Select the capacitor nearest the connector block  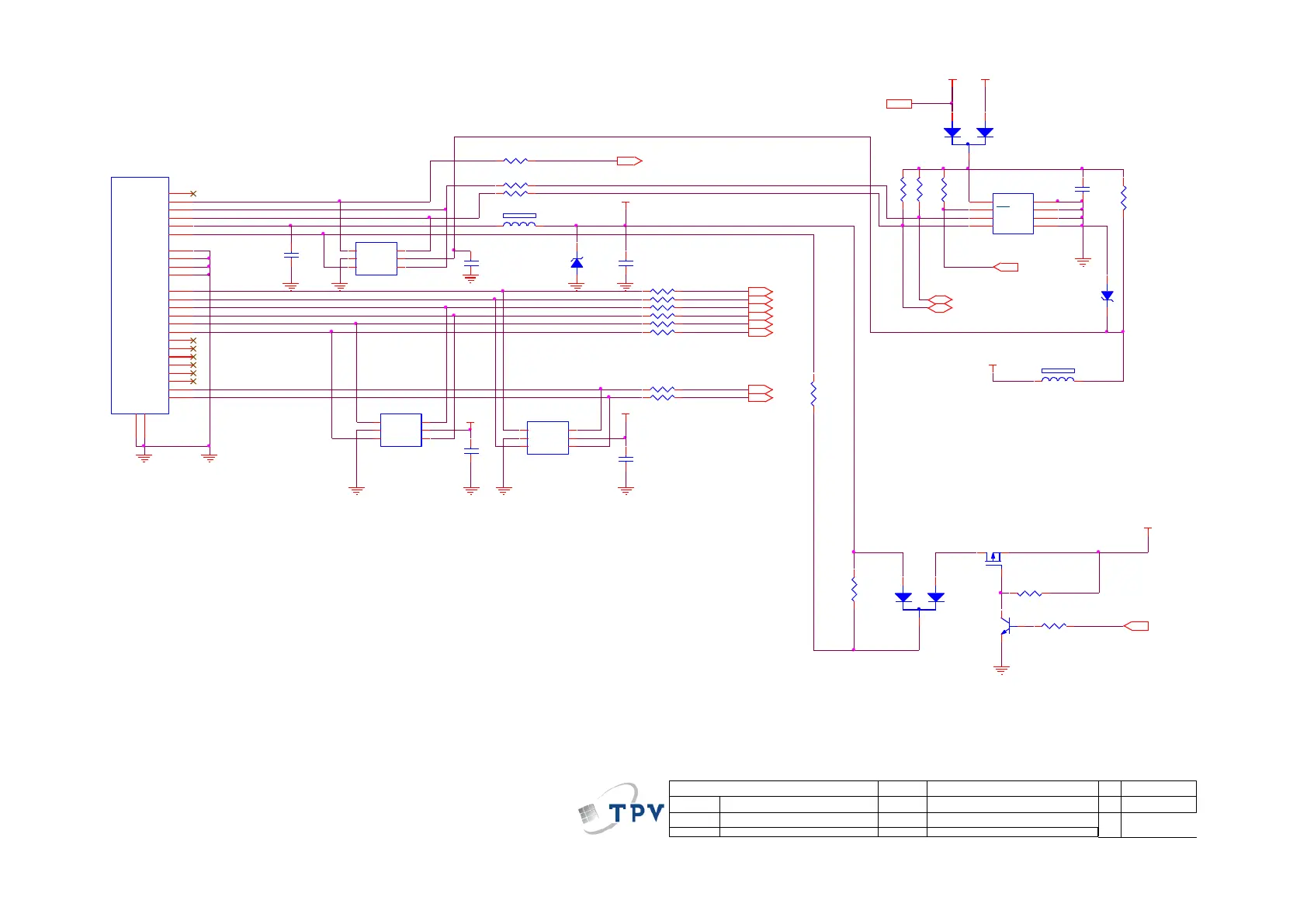coord(291,254)
